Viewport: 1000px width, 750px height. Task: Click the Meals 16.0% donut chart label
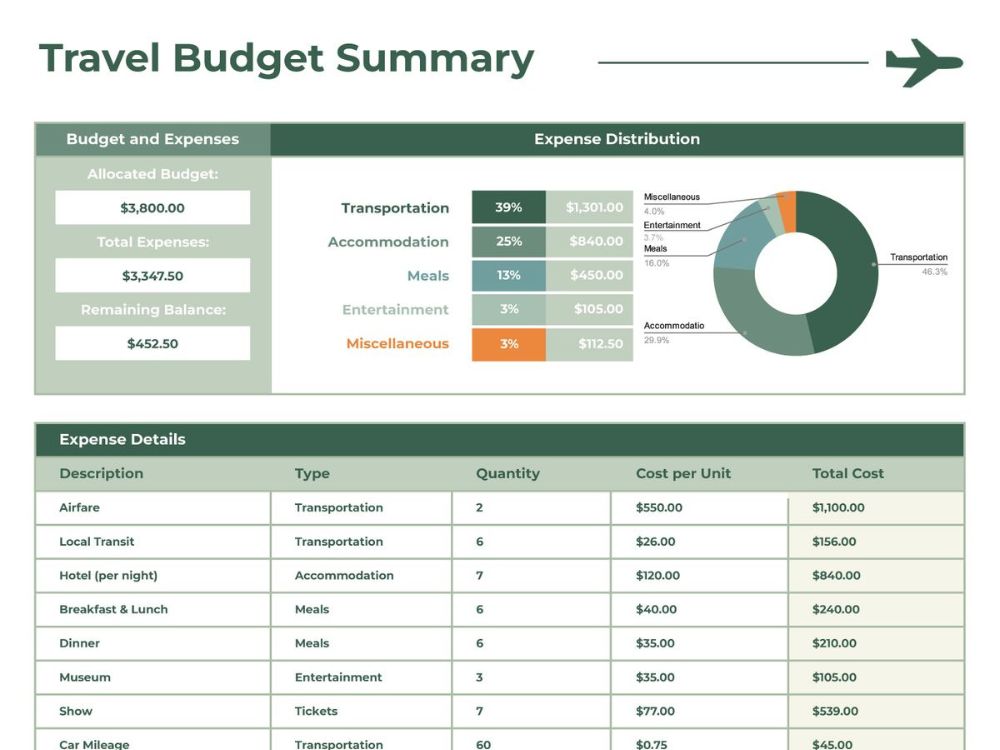coord(656,255)
